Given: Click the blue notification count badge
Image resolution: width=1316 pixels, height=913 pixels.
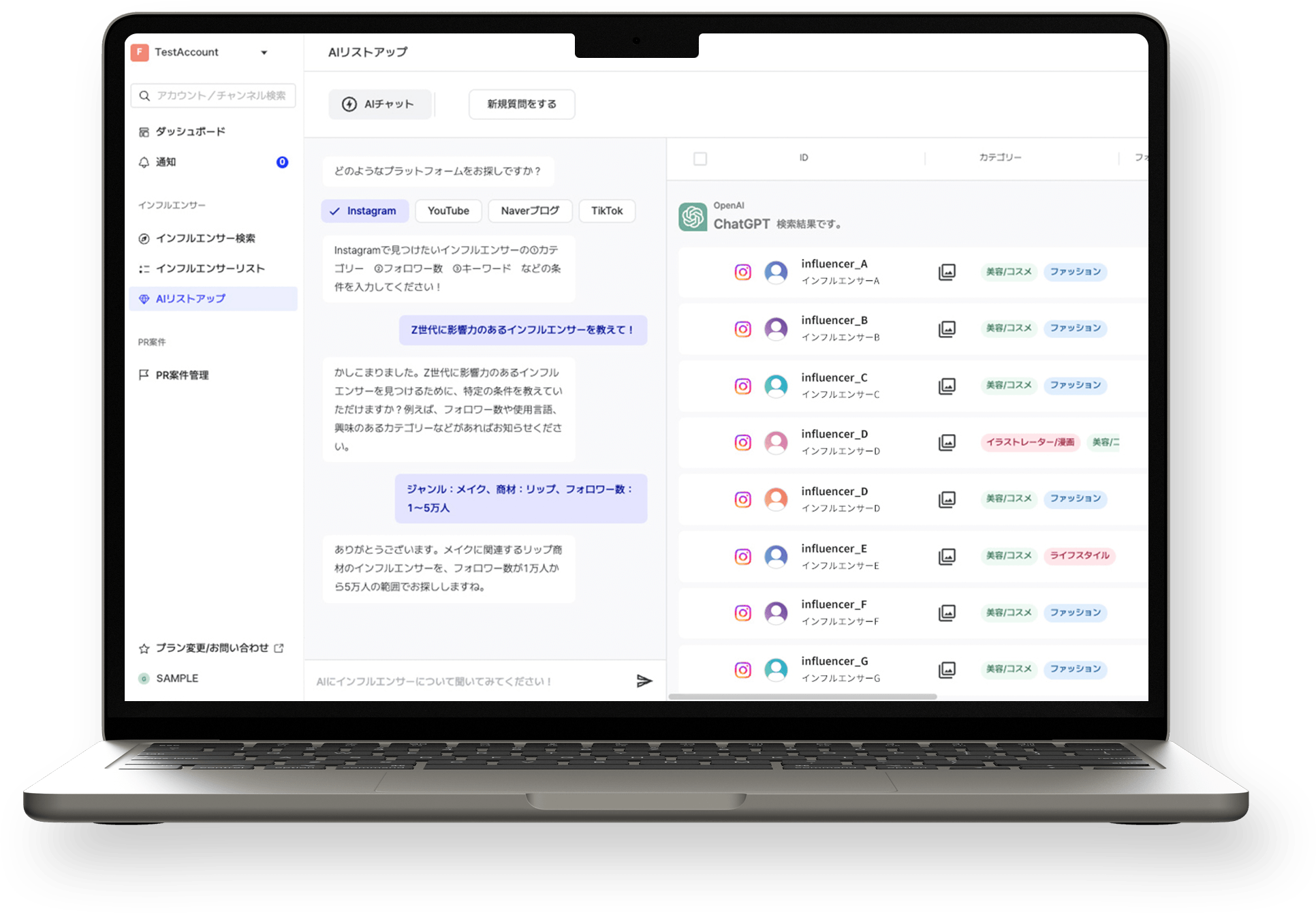Looking at the screenshot, I should (x=282, y=162).
